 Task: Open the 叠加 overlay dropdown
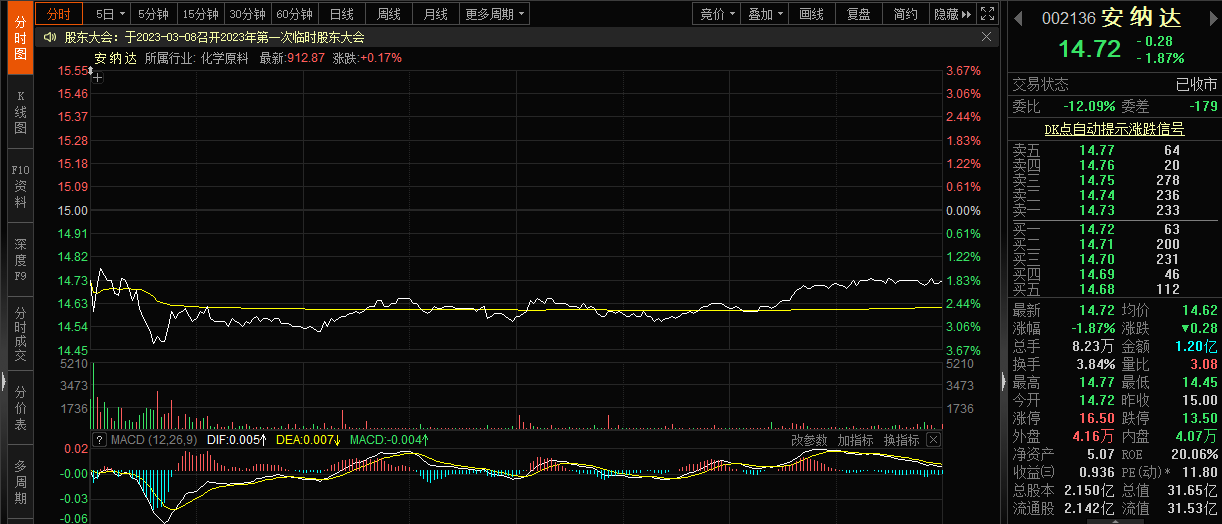click(x=765, y=14)
